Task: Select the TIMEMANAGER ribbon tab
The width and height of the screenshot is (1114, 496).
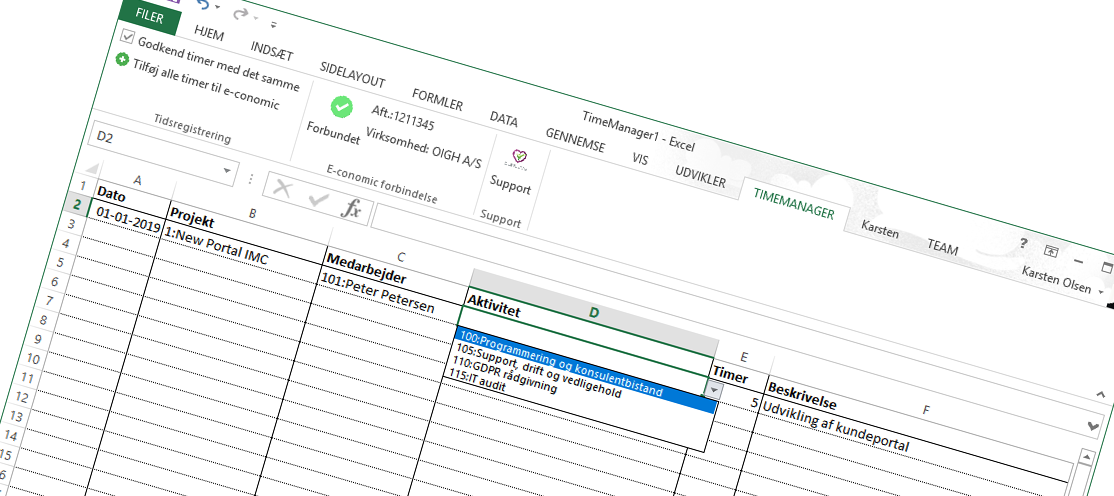Action: click(794, 203)
